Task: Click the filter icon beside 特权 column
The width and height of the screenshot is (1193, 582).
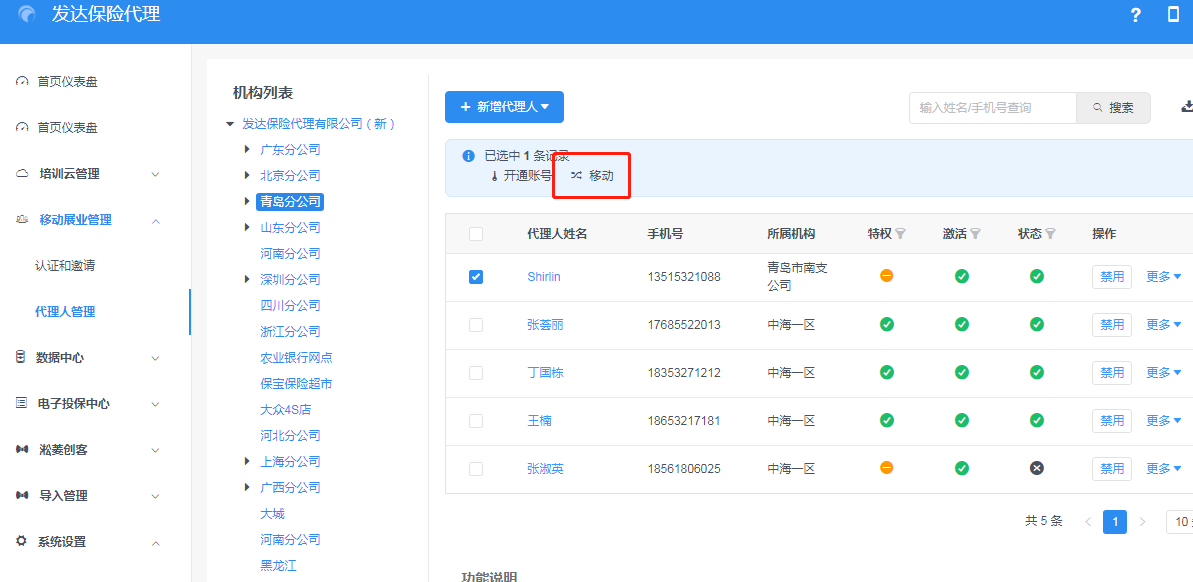Action: [900, 234]
